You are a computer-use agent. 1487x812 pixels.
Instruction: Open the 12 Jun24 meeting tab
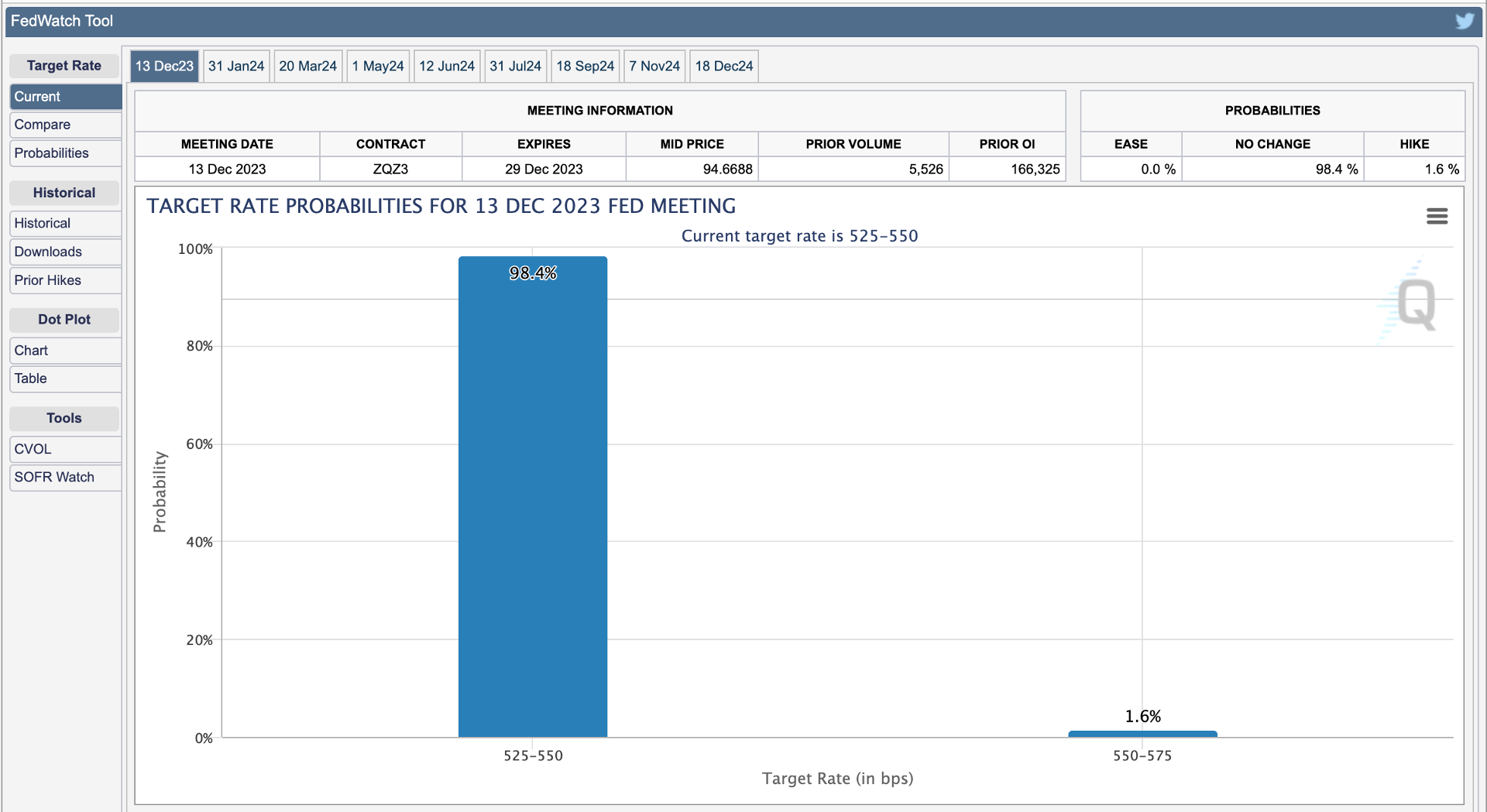click(447, 66)
